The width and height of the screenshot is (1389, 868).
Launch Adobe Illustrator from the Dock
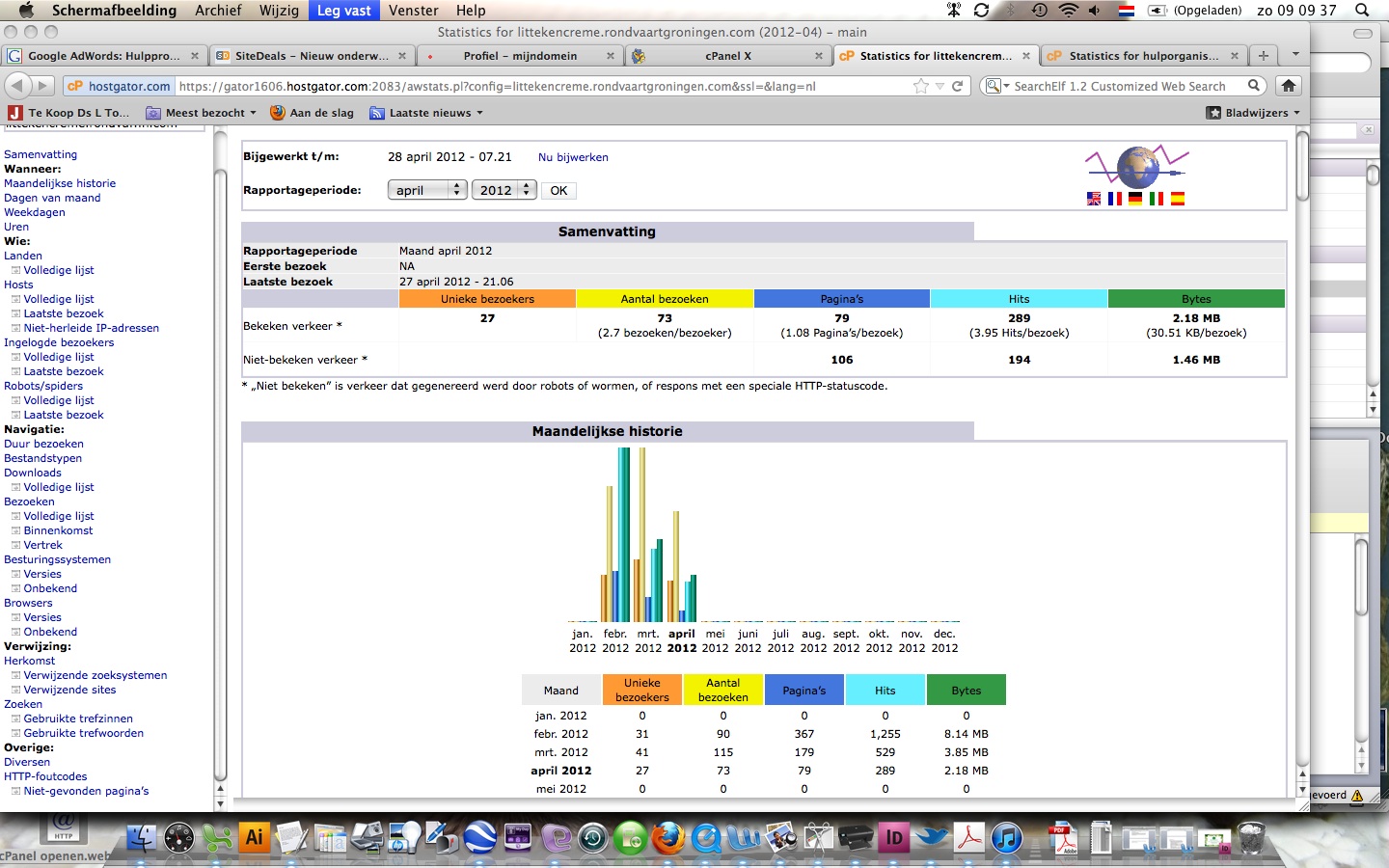[255, 837]
